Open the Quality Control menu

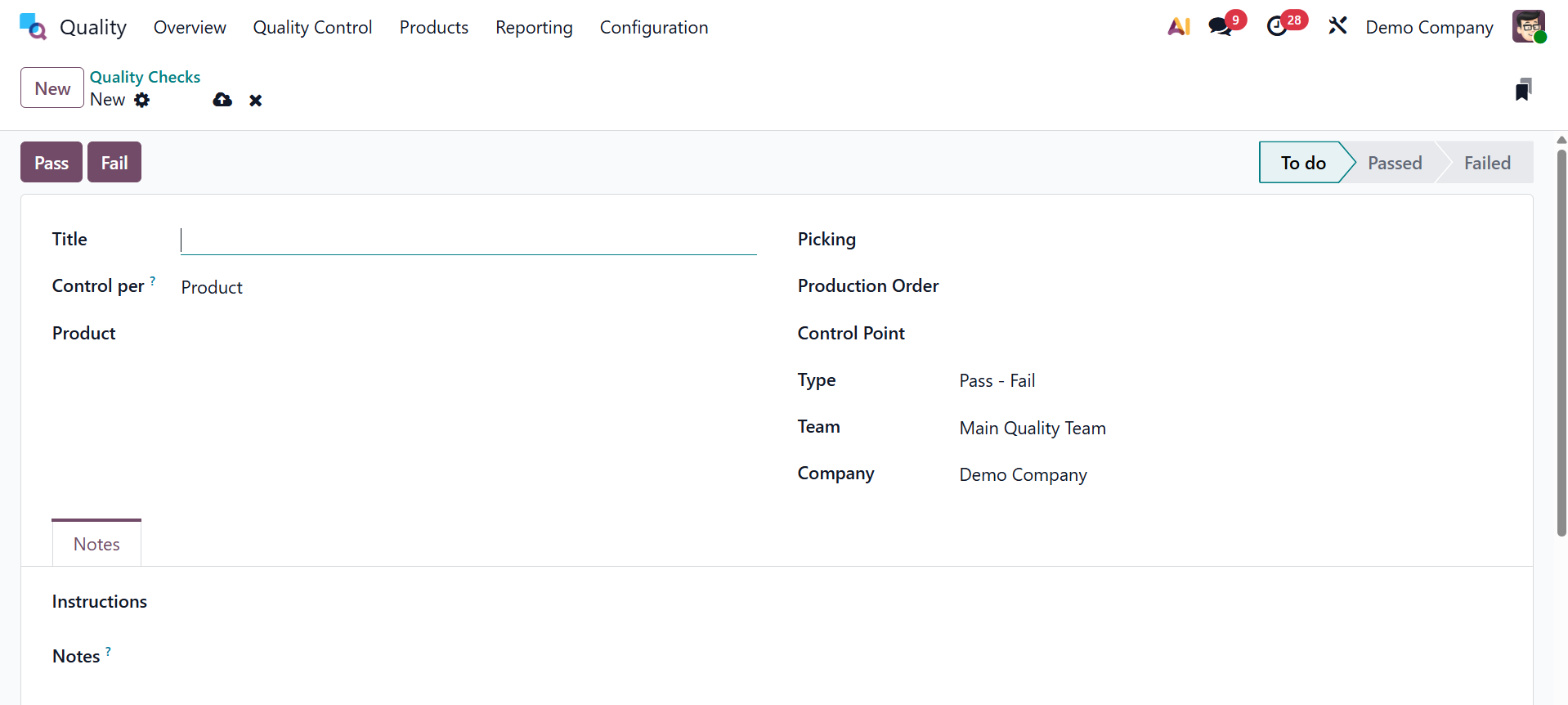coord(312,28)
